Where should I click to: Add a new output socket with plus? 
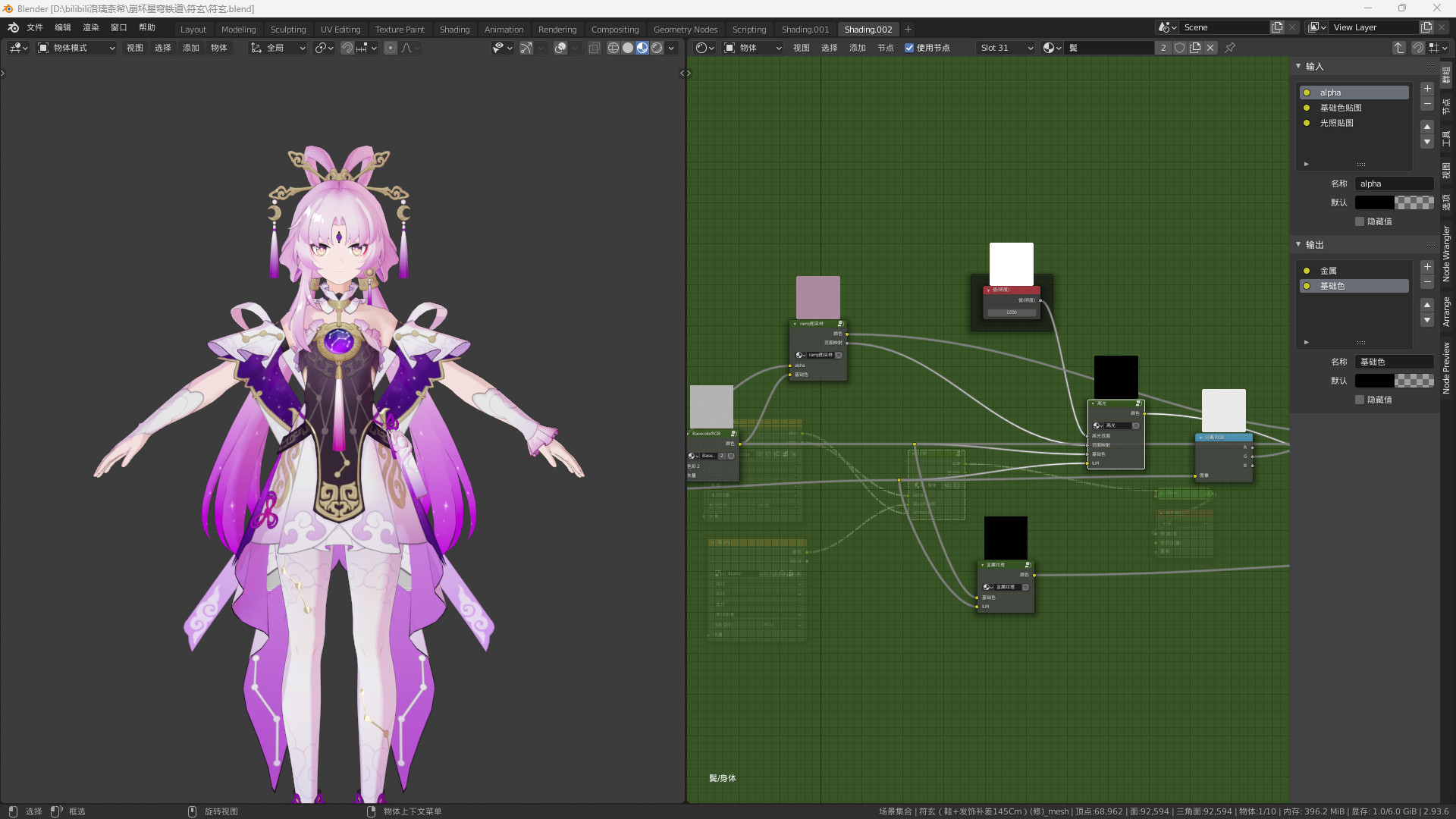click(x=1427, y=267)
